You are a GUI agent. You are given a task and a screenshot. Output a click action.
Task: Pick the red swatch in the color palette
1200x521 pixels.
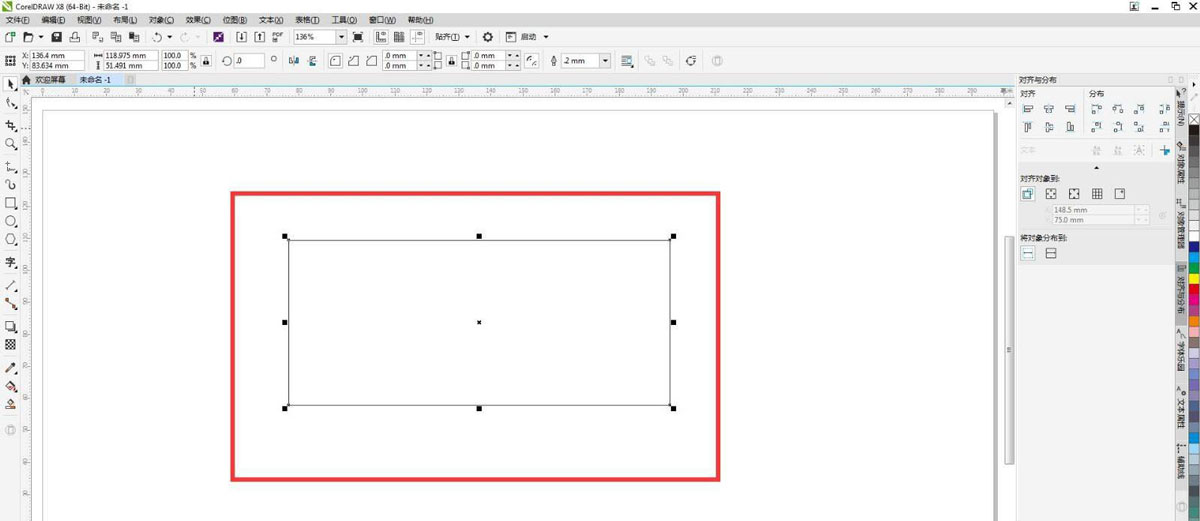click(x=1193, y=289)
